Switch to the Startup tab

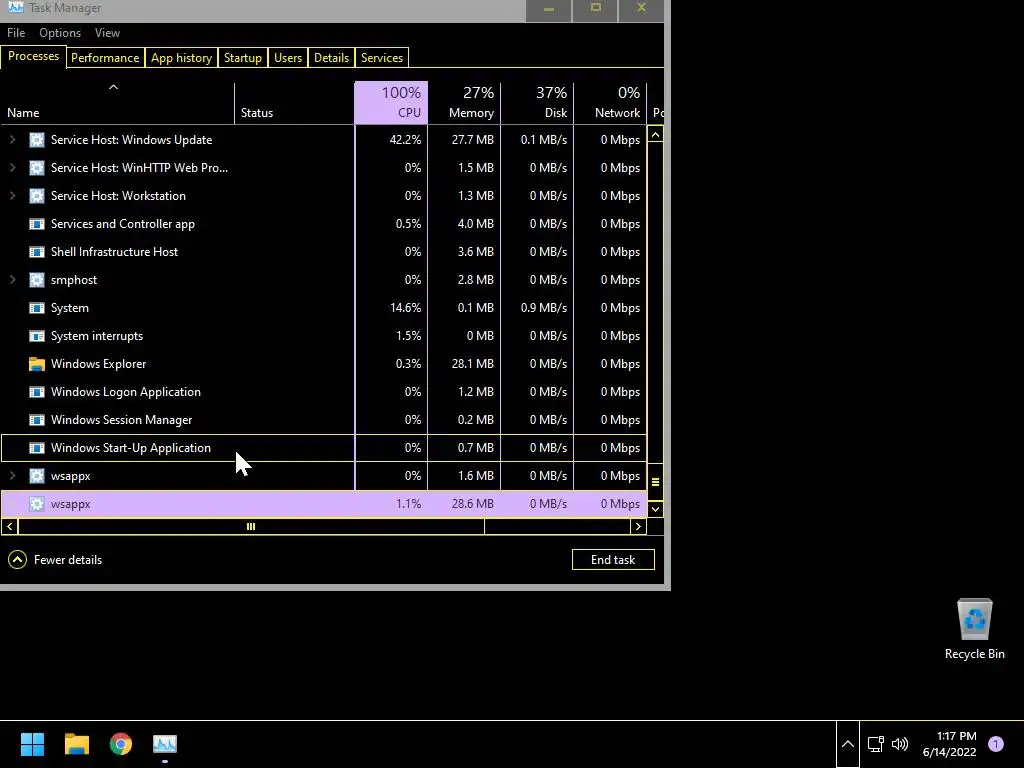tap(243, 57)
